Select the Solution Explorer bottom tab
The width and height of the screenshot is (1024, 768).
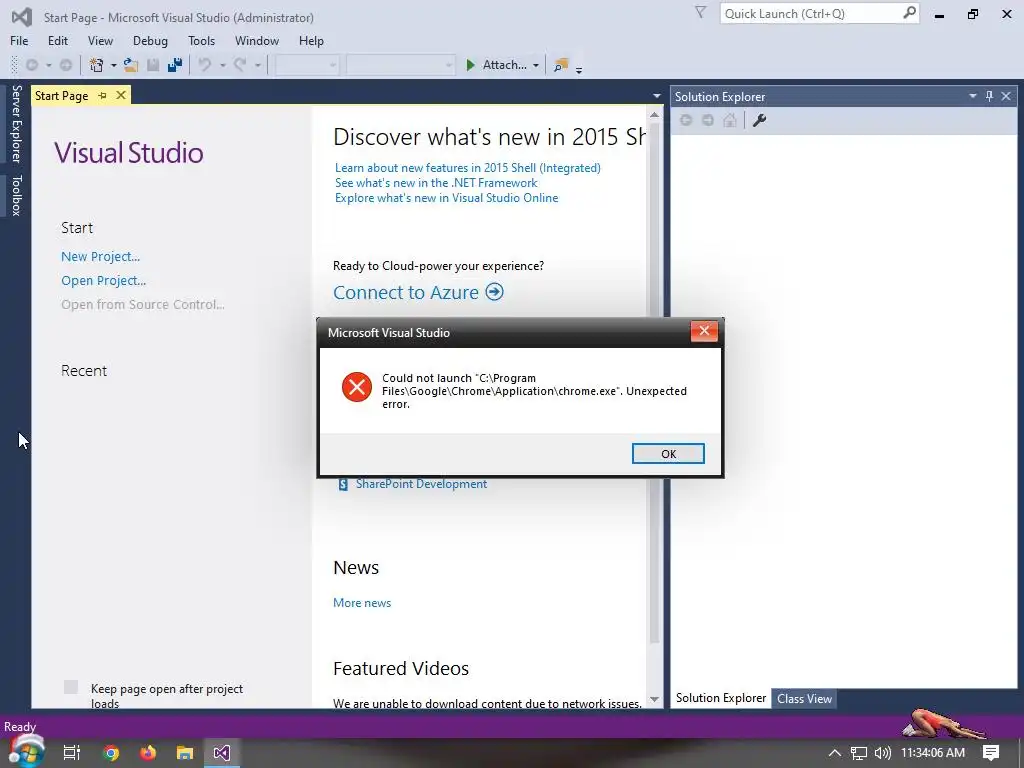[x=721, y=697]
